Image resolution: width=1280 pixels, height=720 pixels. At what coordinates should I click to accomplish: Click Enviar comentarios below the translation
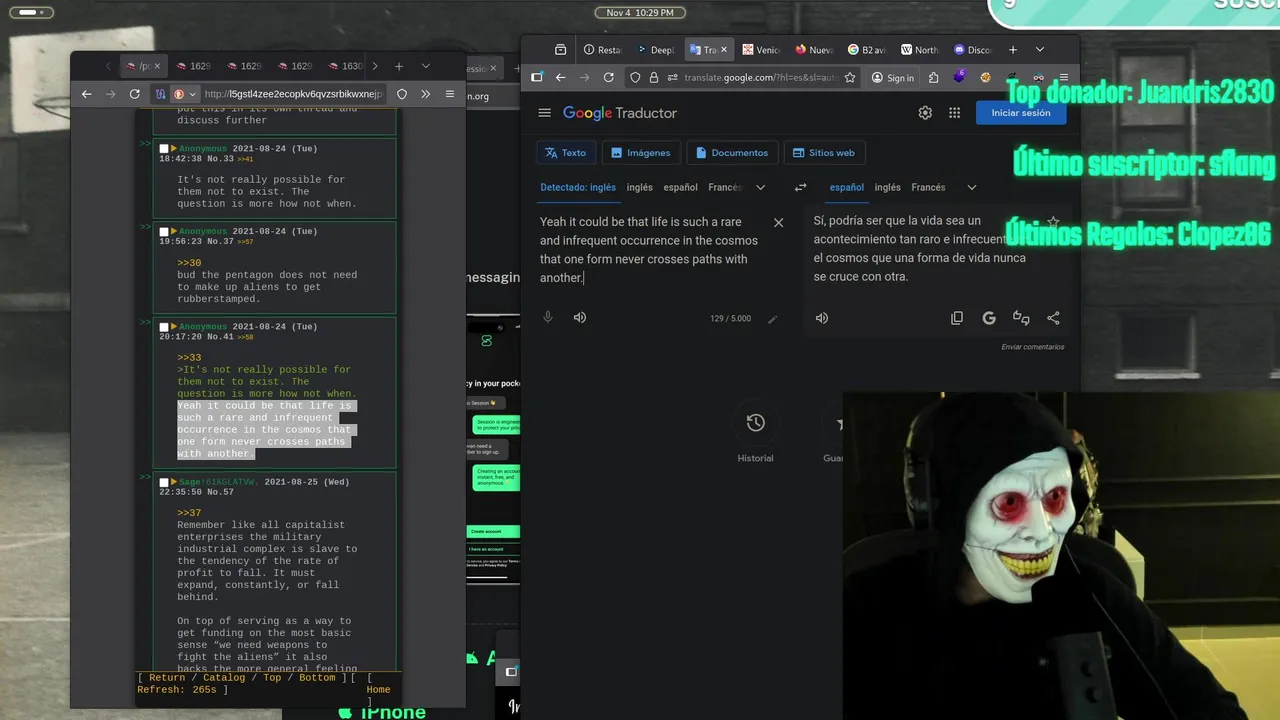click(1033, 347)
